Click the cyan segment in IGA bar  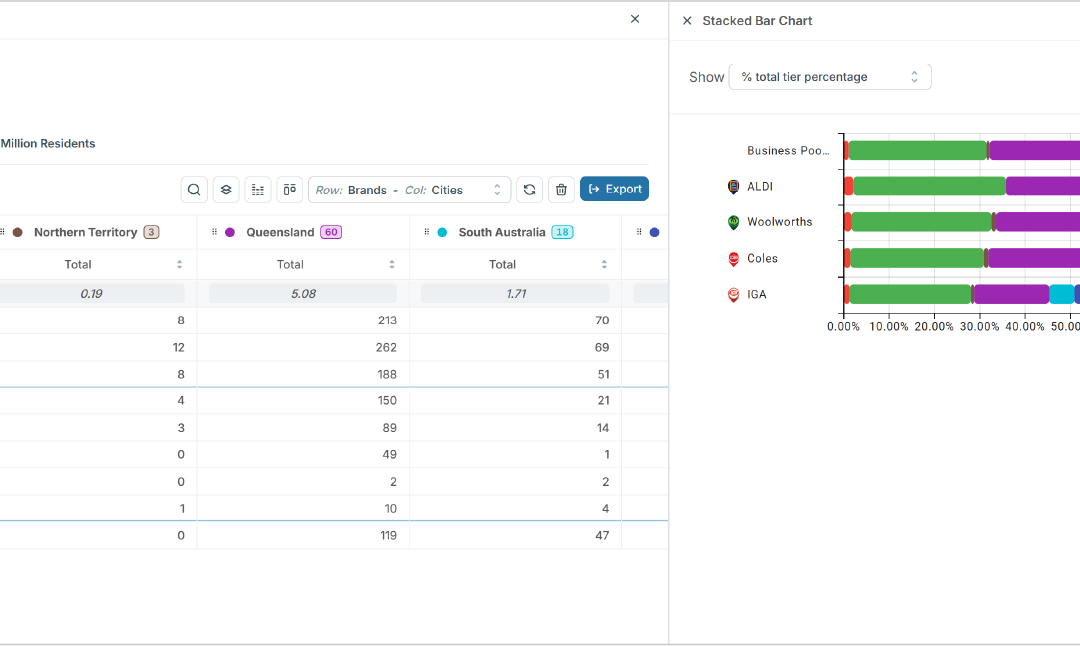tap(1061, 294)
